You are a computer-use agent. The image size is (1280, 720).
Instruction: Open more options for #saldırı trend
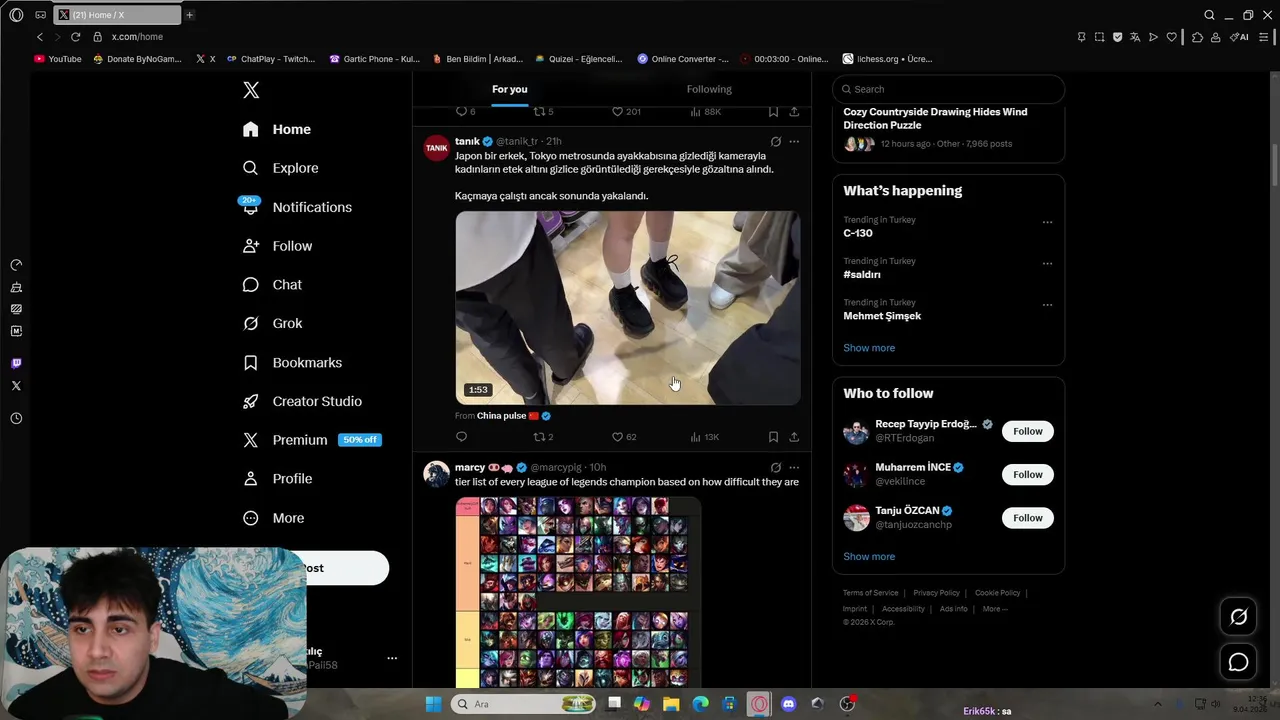click(1047, 264)
